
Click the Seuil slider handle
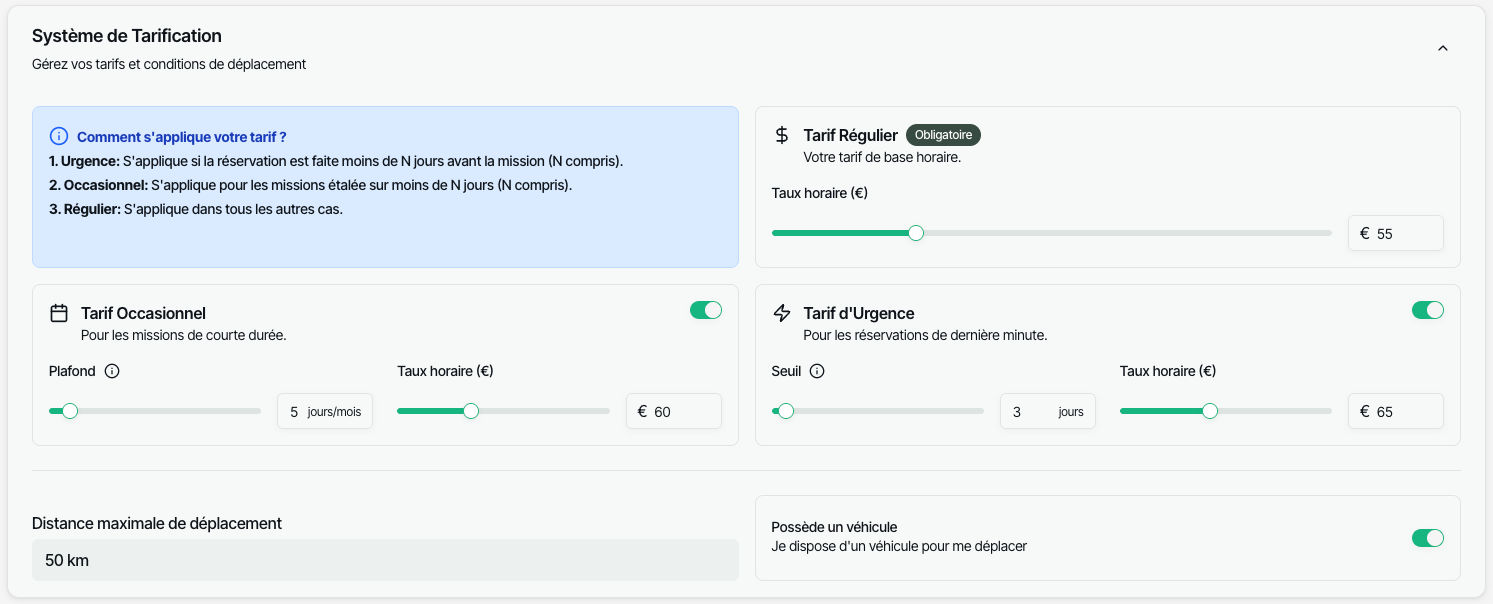coord(786,411)
